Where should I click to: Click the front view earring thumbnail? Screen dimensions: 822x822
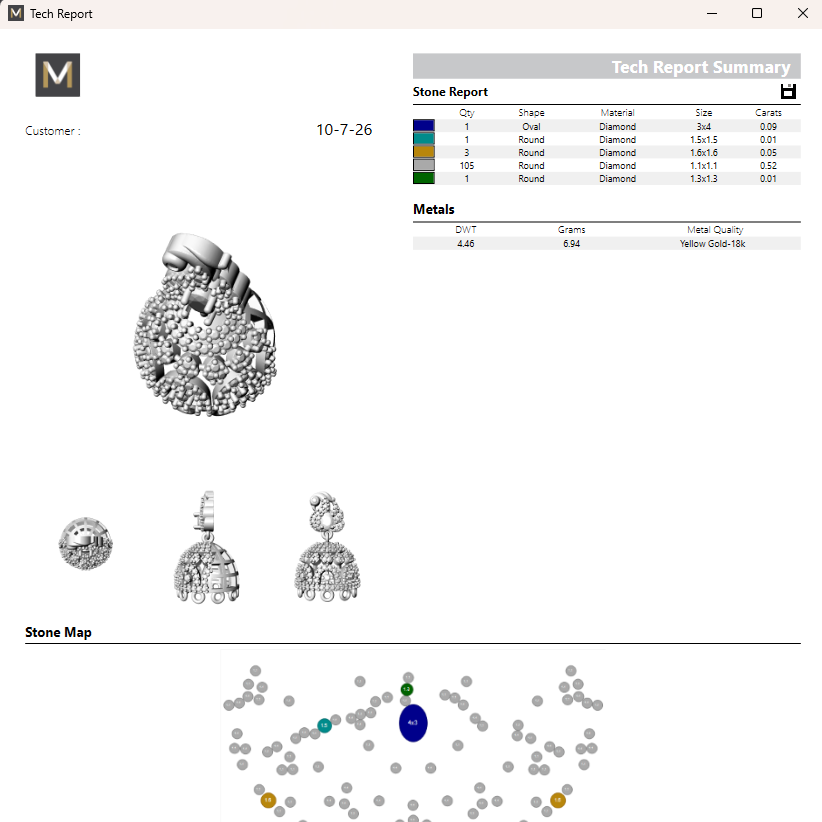click(x=327, y=547)
